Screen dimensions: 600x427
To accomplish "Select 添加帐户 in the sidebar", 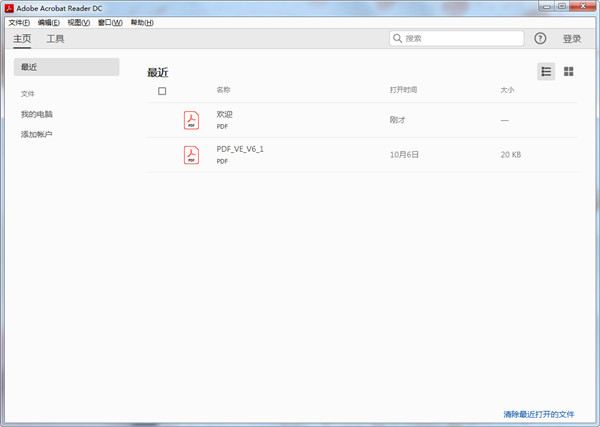I will [x=37, y=134].
